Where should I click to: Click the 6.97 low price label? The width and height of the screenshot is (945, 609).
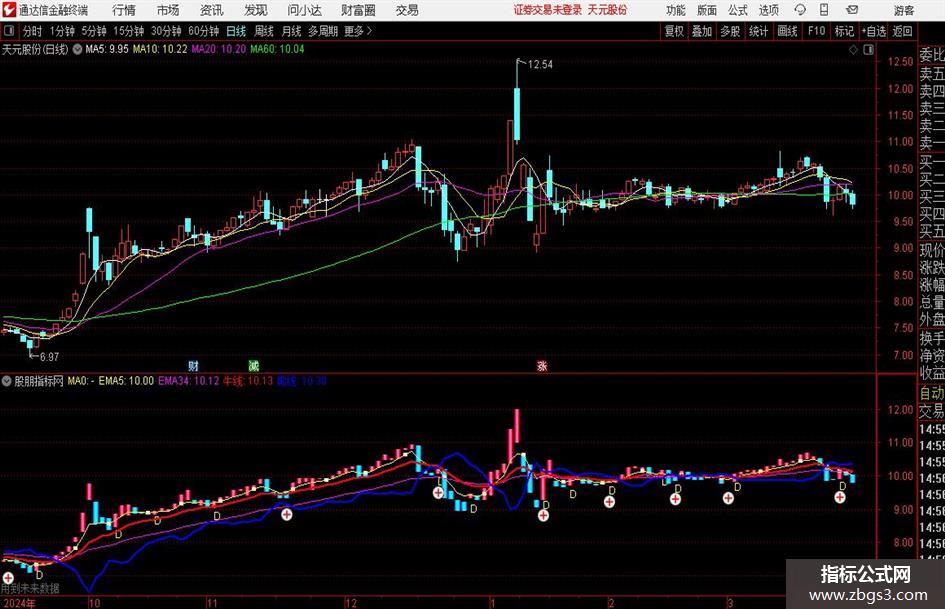point(49,357)
